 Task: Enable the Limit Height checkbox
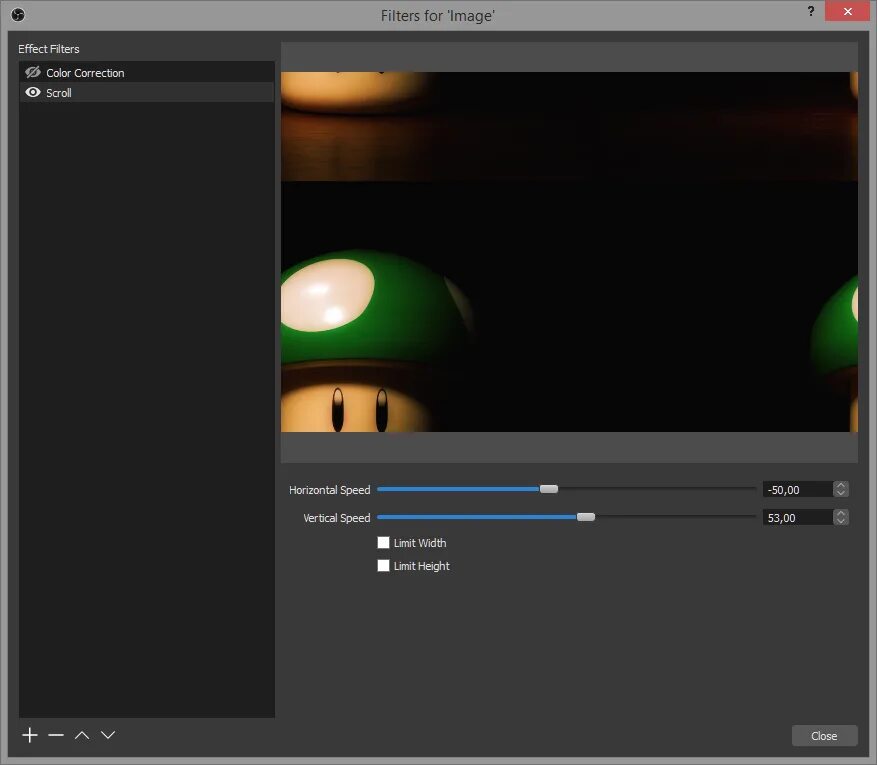coord(383,566)
